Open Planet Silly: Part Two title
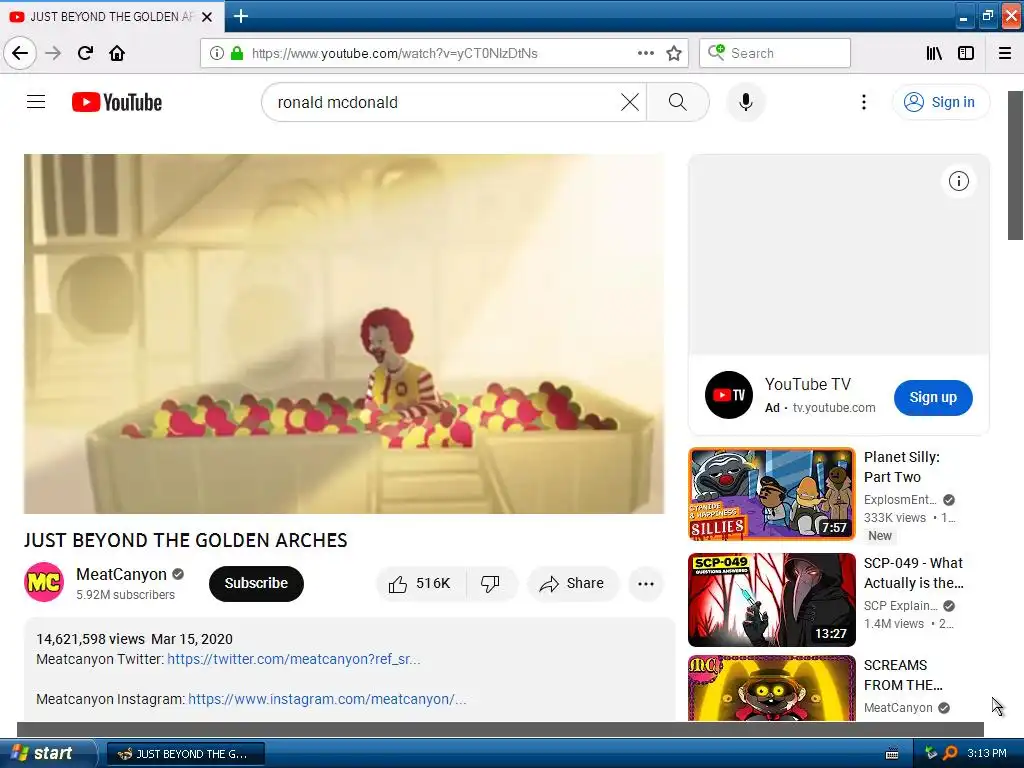 coord(902,467)
